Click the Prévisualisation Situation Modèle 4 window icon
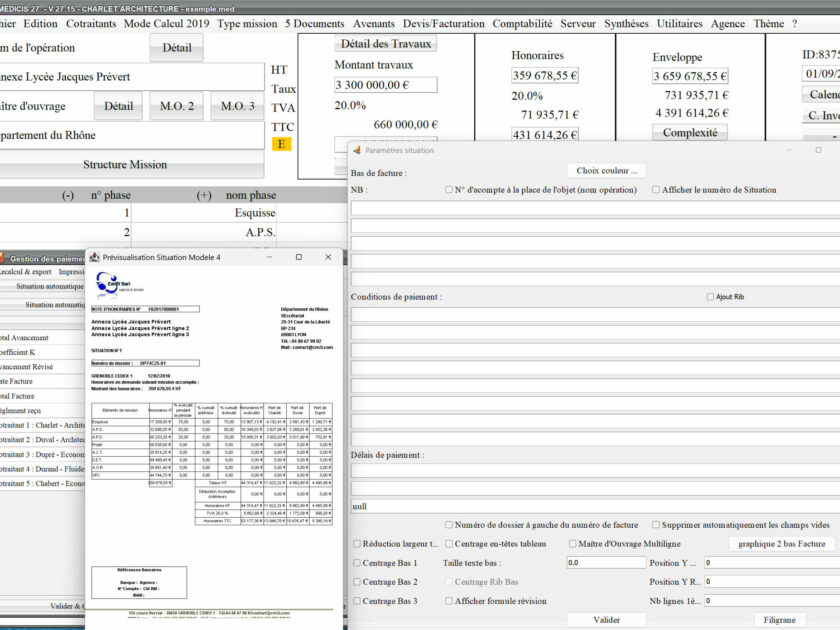840x630 pixels. (x=95, y=256)
